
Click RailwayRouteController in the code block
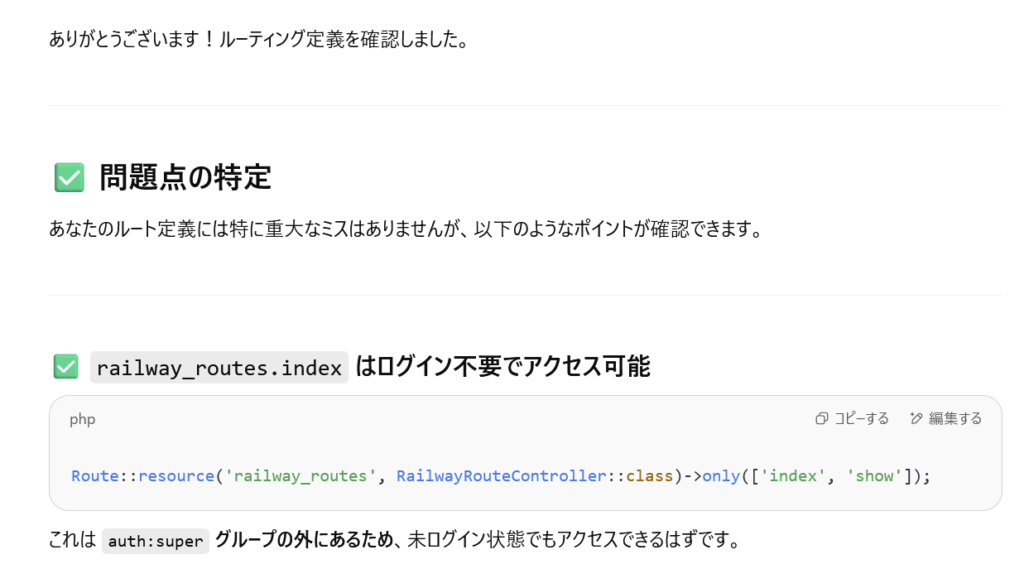coord(502,476)
